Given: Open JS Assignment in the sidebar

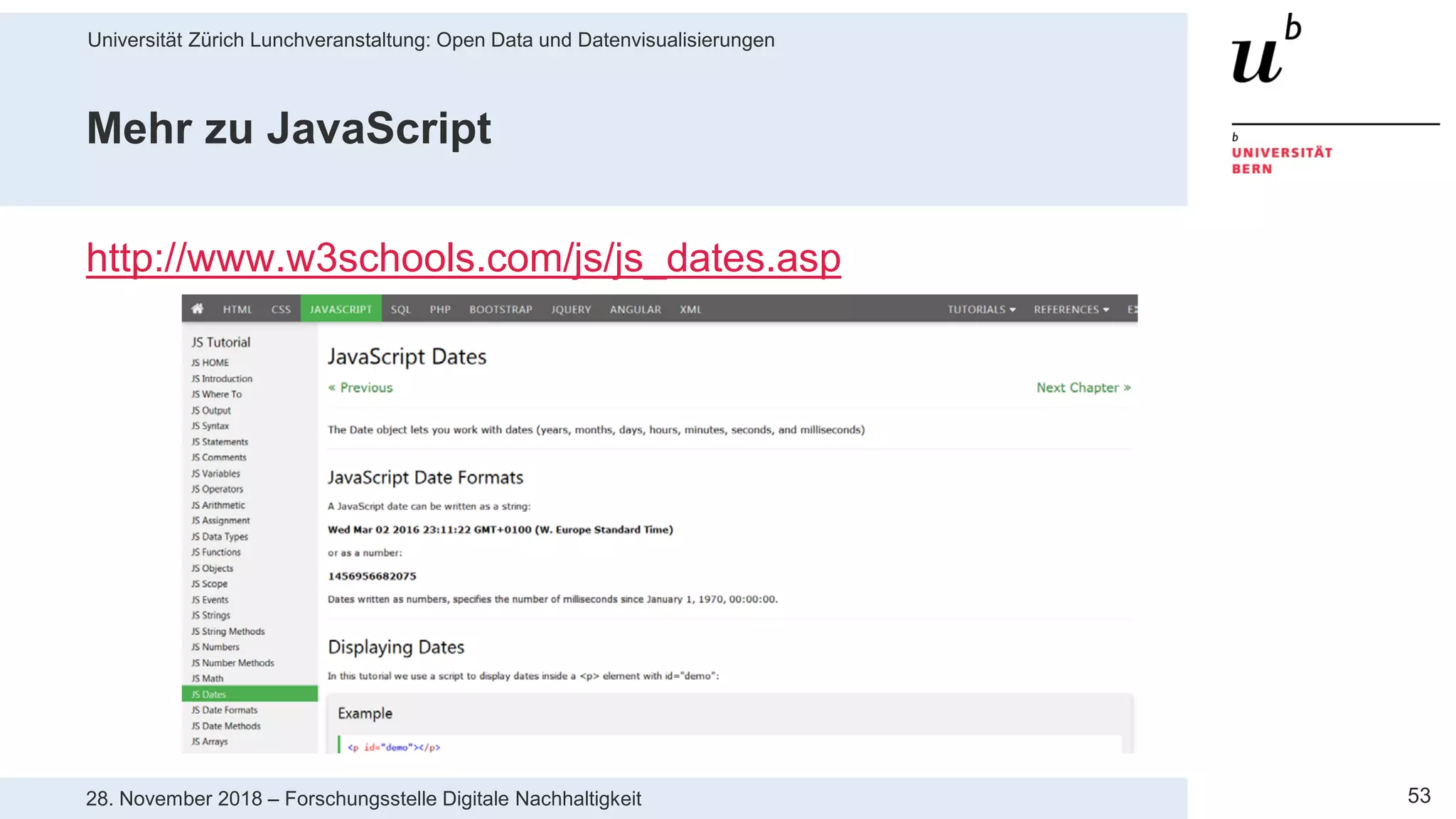Looking at the screenshot, I should point(220,520).
